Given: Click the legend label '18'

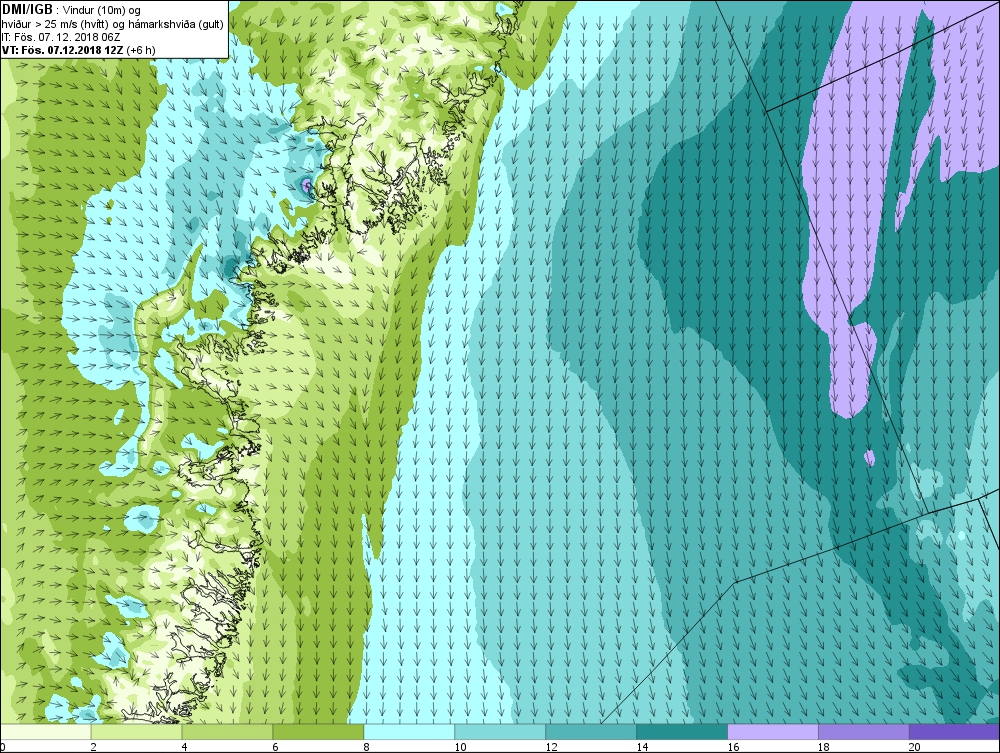Looking at the screenshot, I should (x=823, y=747).
